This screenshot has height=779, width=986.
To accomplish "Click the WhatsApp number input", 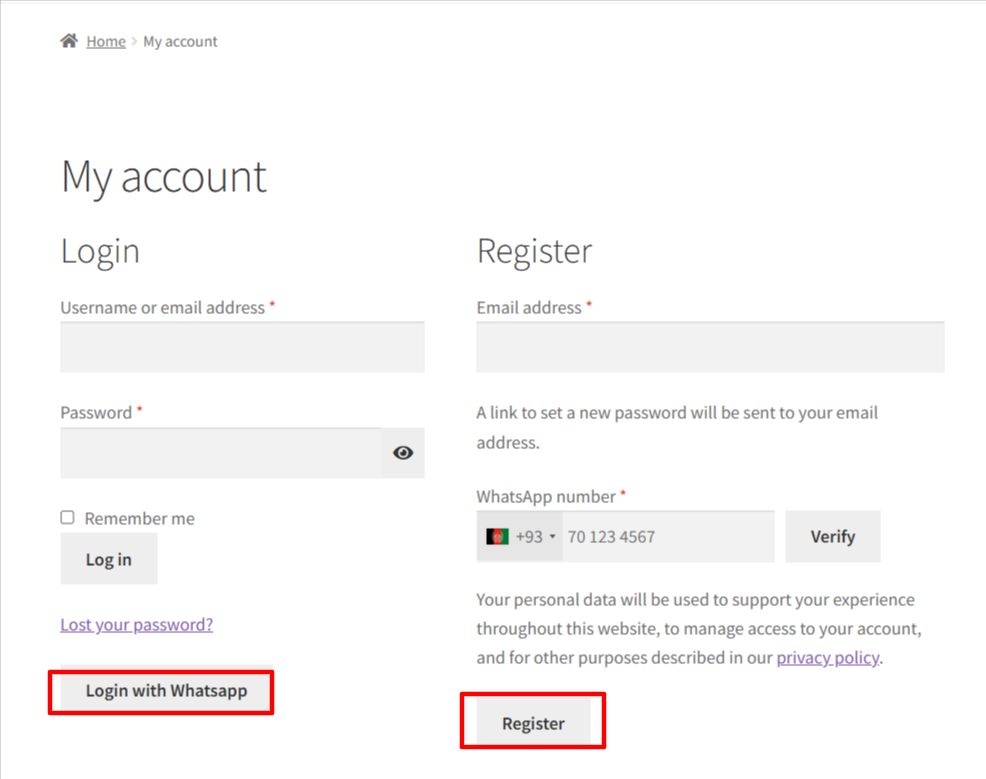I will pos(665,536).
